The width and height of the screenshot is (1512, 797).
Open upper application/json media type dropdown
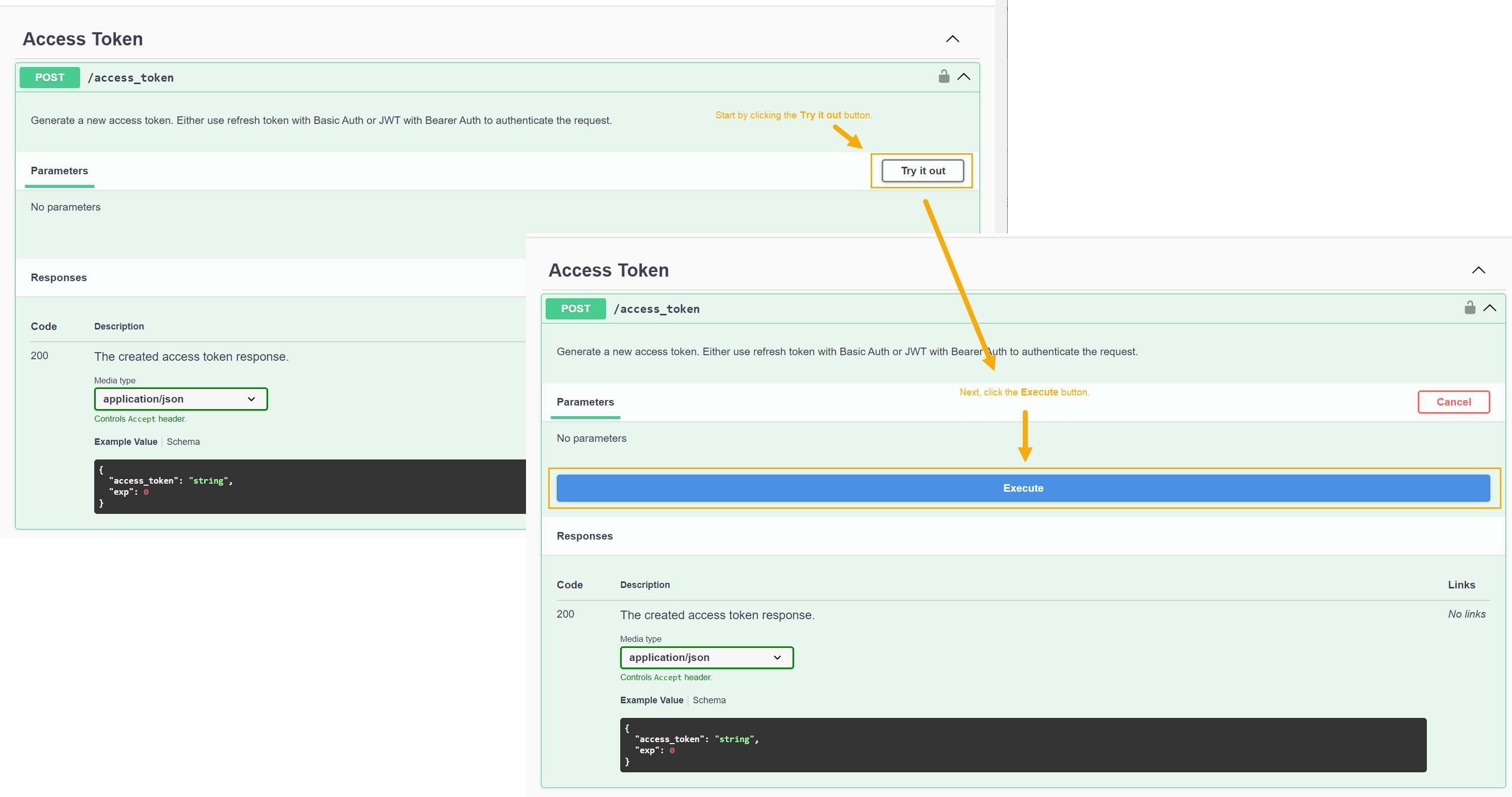(x=181, y=399)
